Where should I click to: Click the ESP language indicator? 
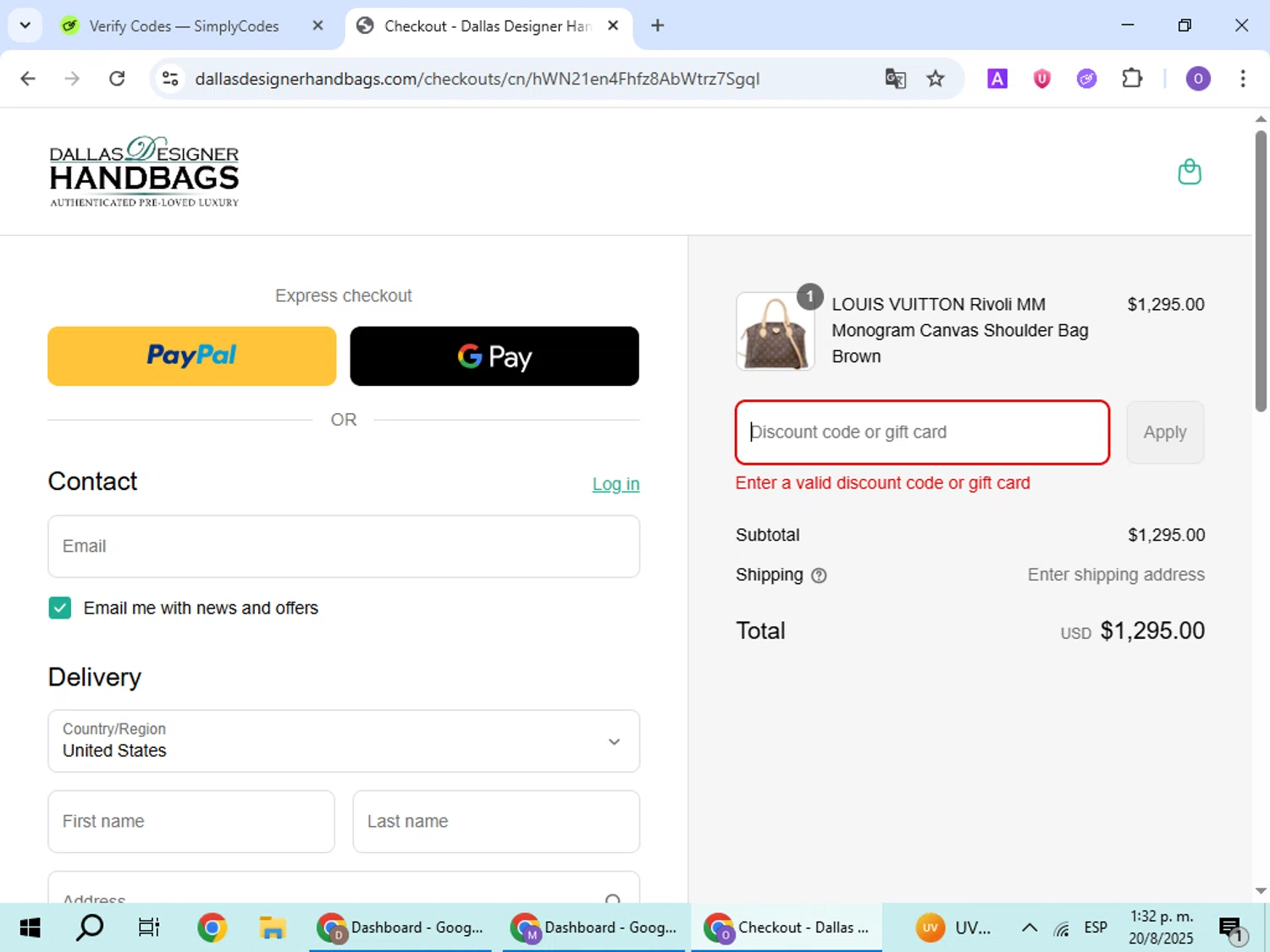click(x=1096, y=927)
